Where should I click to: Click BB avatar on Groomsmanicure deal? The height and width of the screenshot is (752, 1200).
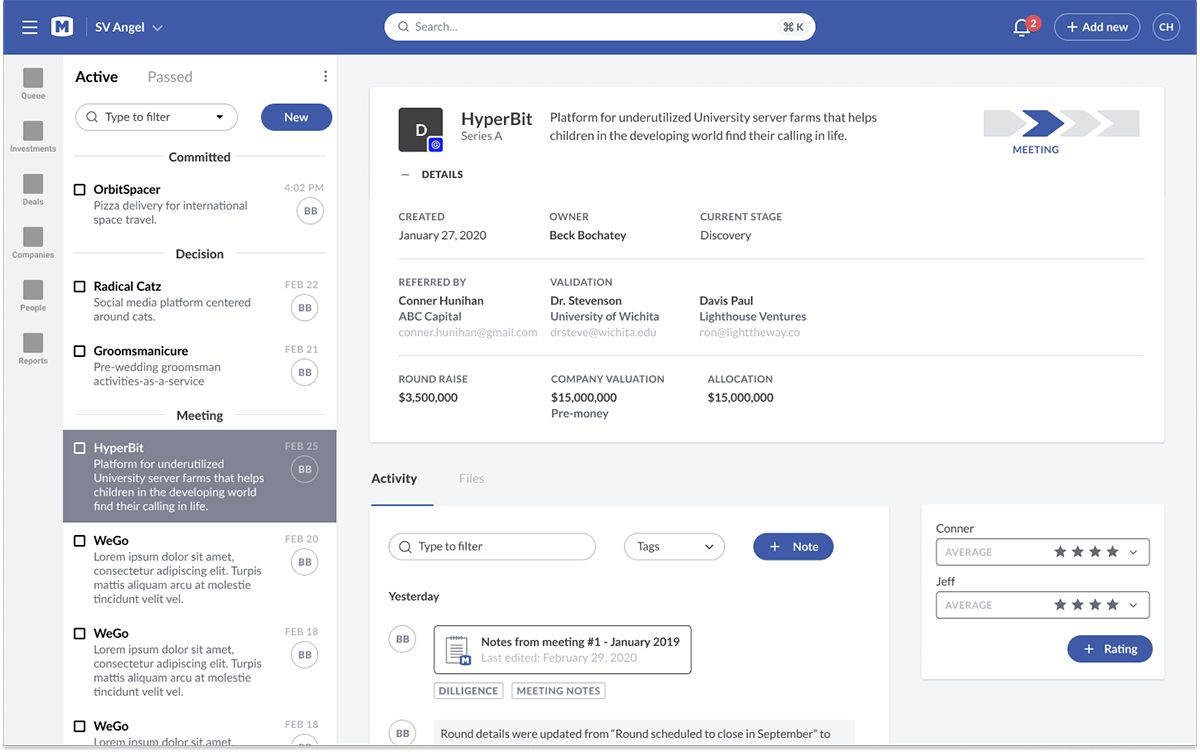pos(304,372)
